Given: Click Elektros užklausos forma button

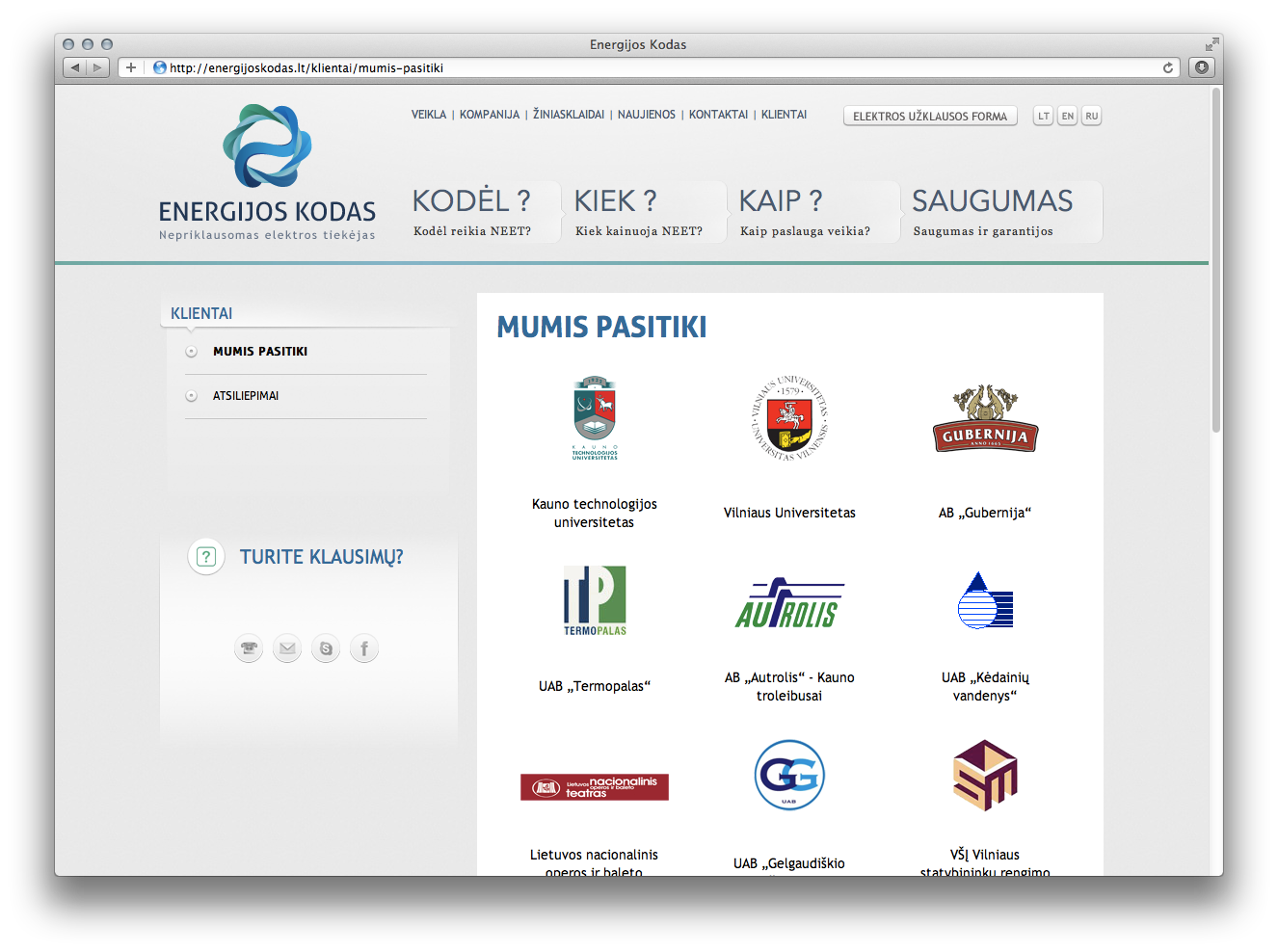Looking at the screenshot, I should click(930, 116).
